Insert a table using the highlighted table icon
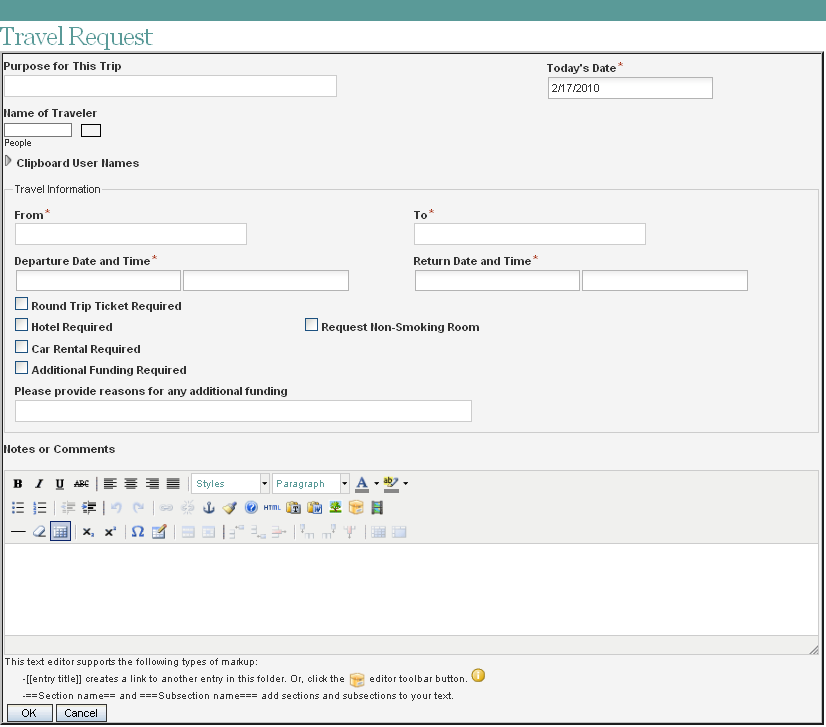The height and width of the screenshot is (727, 826). tap(61, 532)
